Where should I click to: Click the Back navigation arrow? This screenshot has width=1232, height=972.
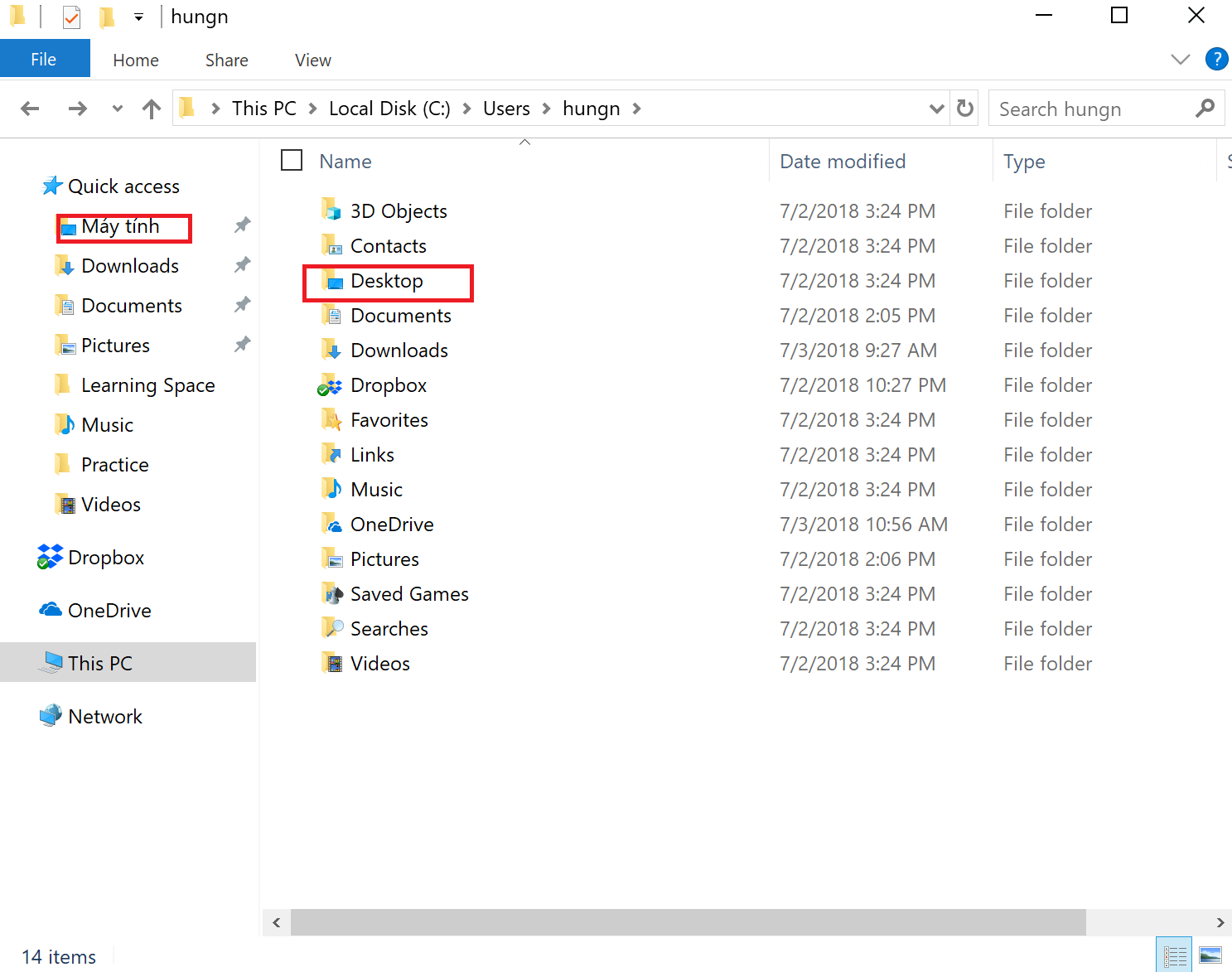tap(30, 109)
